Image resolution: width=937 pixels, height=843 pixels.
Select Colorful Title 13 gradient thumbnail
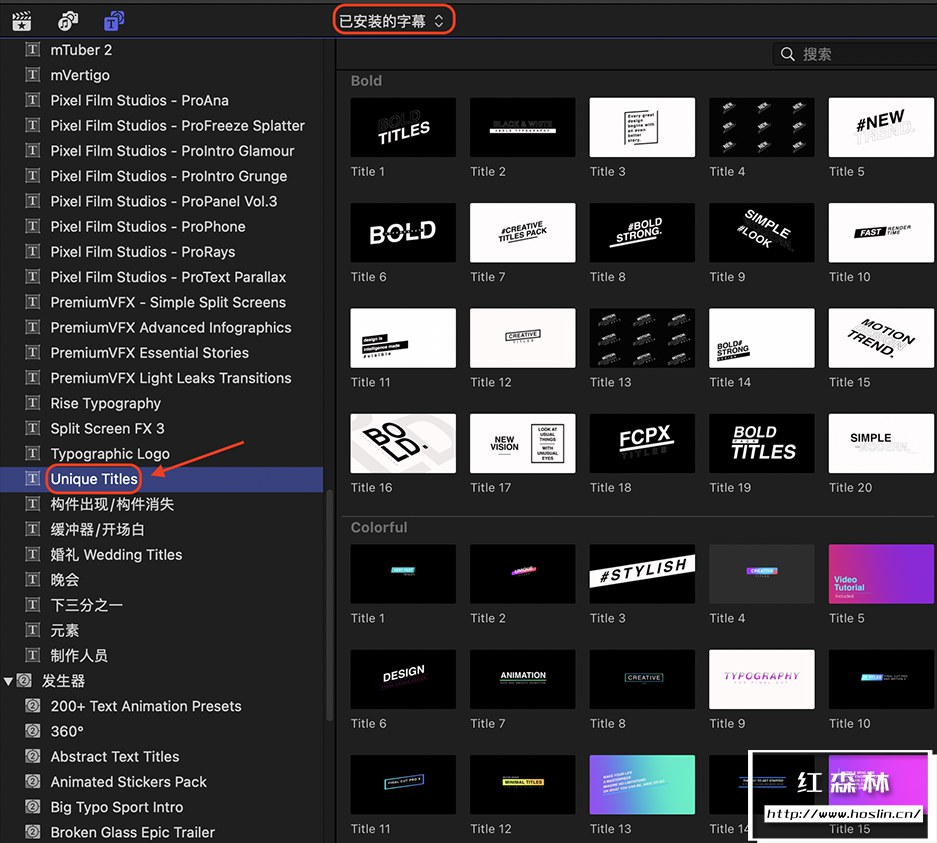pos(642,784)
